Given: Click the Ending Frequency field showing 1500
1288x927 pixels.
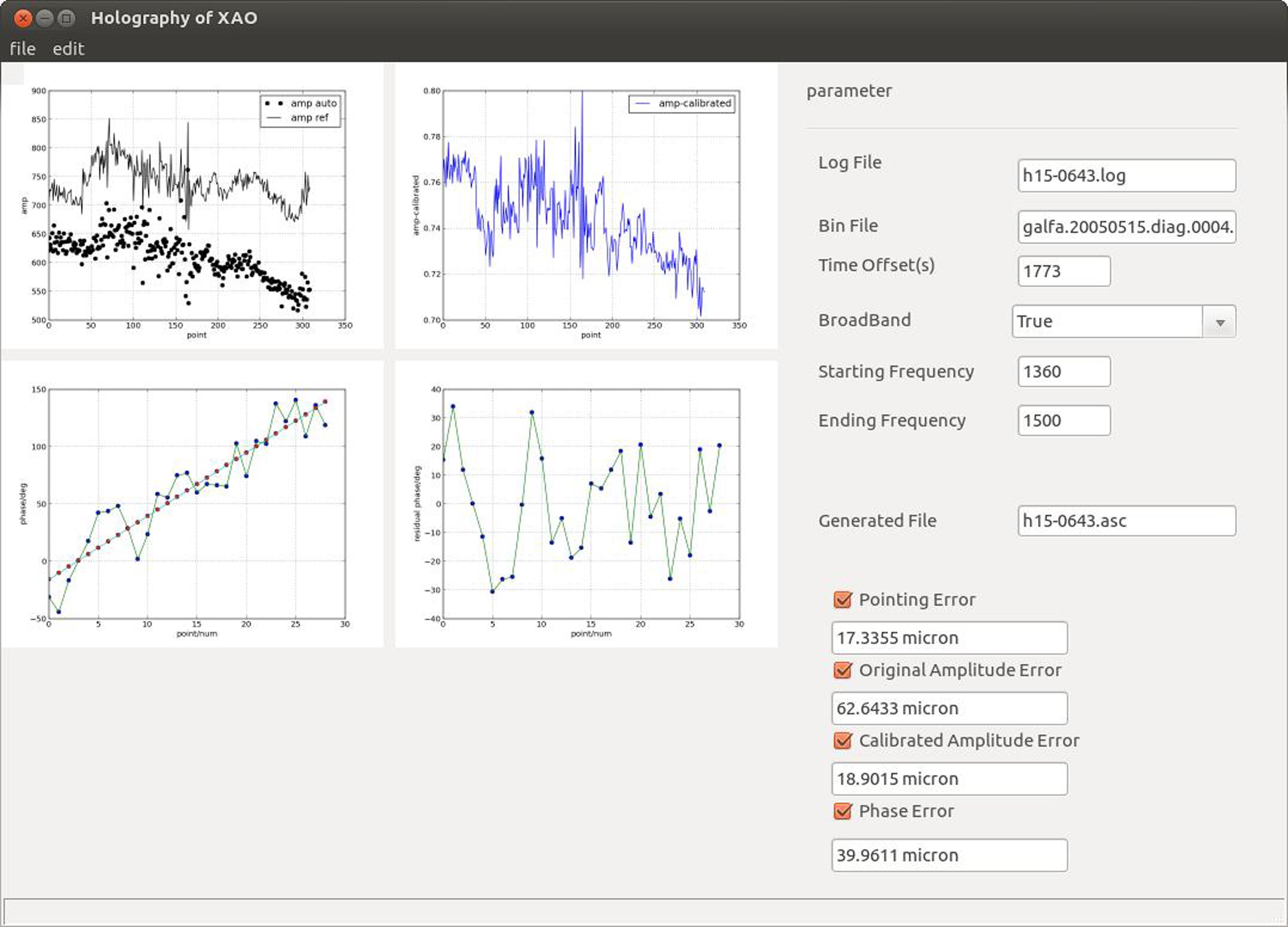Looking at the screenshot, I should [1064, 421].
